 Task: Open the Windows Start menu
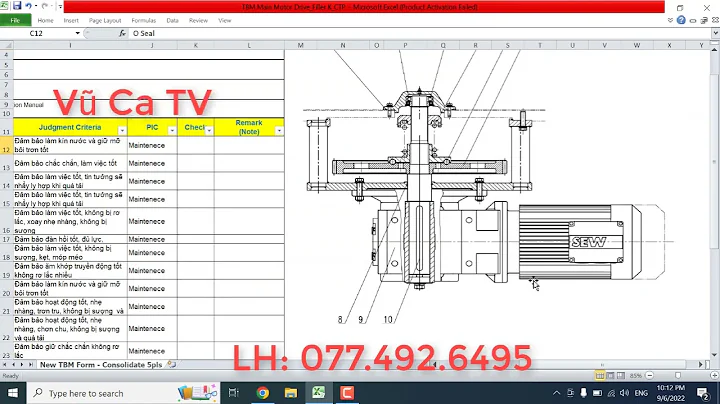[13, 393]
